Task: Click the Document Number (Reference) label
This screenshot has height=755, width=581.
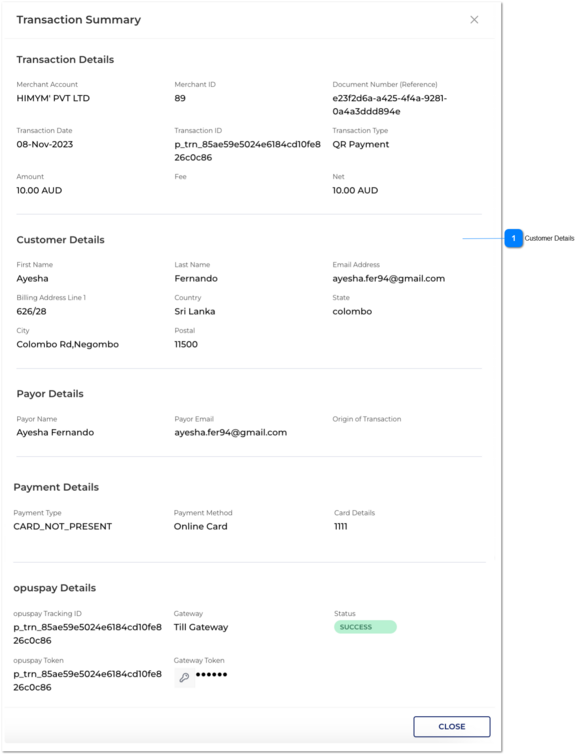Action: (385, 84)
